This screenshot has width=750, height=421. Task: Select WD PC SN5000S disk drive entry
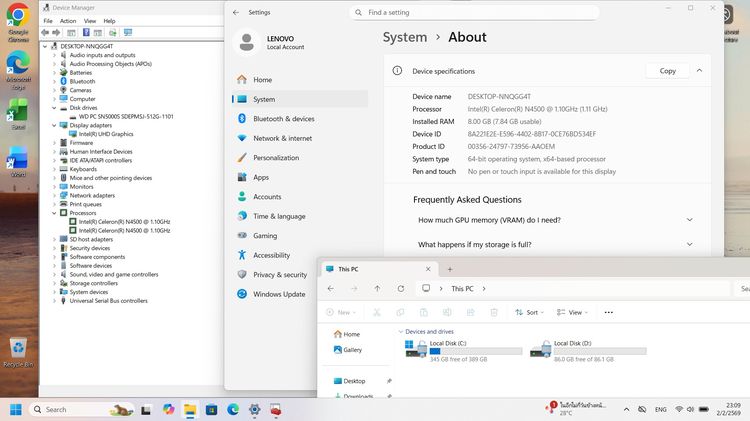pyautogui.click(x=126, y=117)
